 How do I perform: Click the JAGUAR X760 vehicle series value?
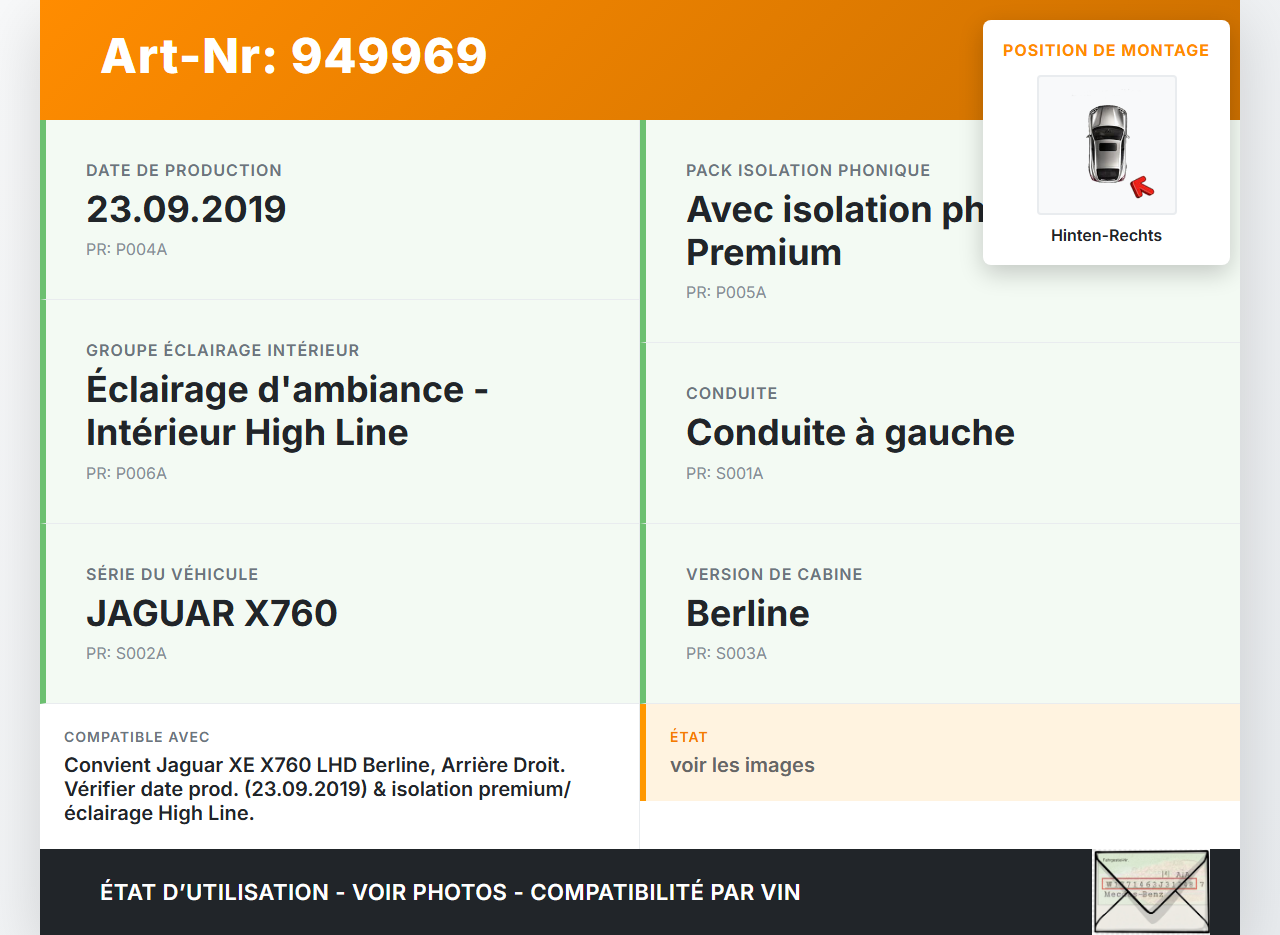point(212,613)
